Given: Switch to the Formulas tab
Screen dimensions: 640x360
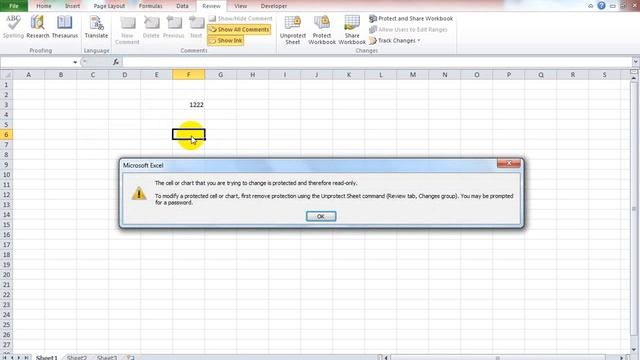Looking at the screenshot, I should 151,6.
